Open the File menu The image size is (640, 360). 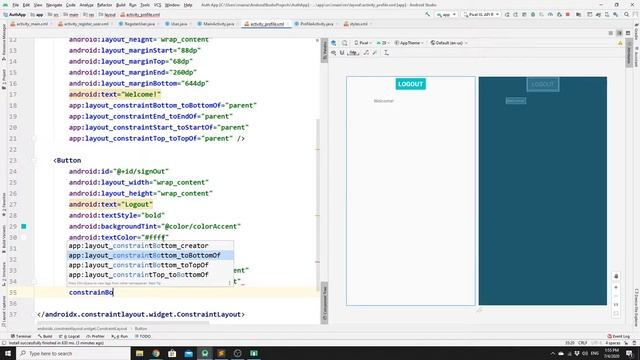coord(16,5)
